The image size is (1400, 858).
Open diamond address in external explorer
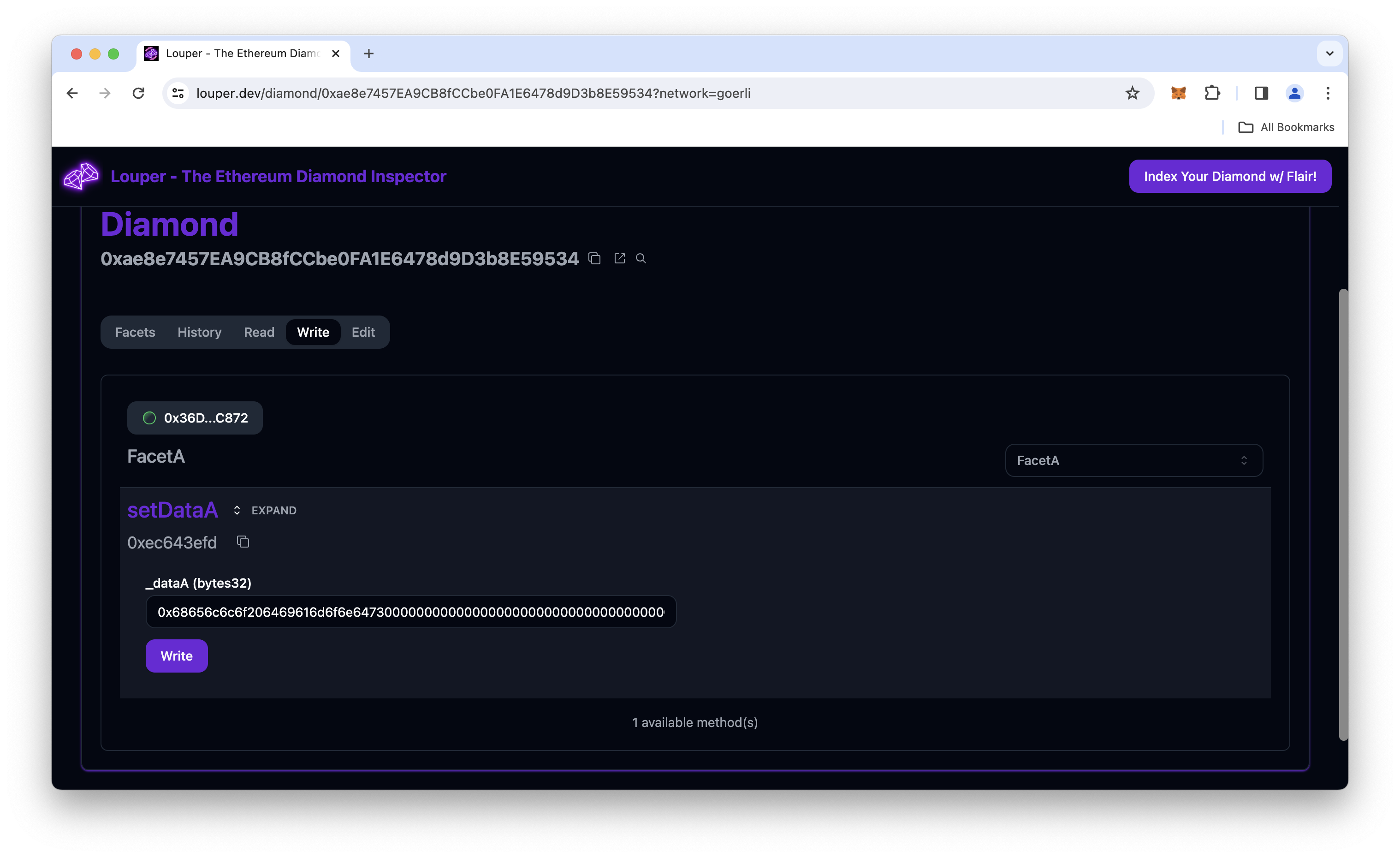pos(619,258)
